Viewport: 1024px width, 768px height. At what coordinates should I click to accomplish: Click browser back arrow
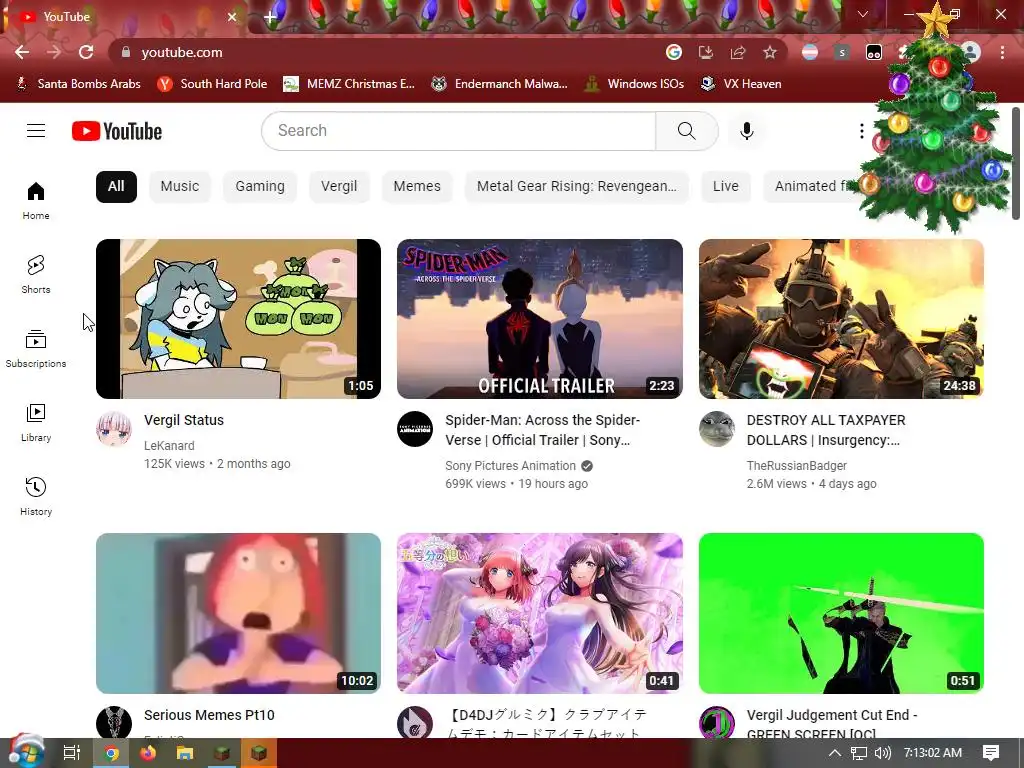[22, 52]
